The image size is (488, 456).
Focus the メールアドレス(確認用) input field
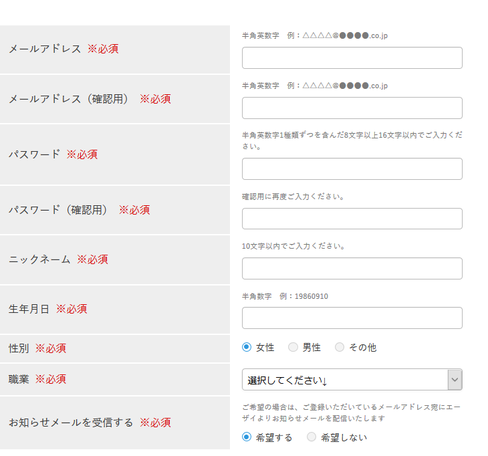point(352,108)
